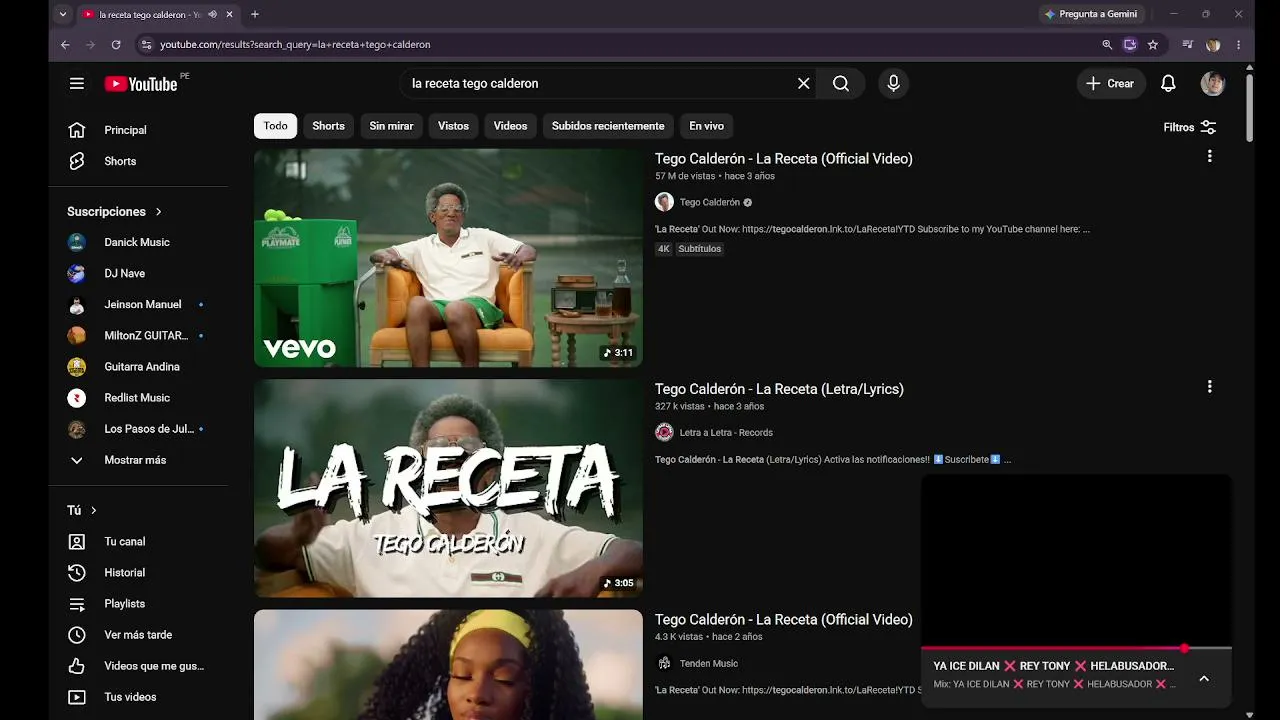This screenshot has height=720, width=1280.
Task: Click Pregunta a Gemini button
Action: click(1091, 14)
